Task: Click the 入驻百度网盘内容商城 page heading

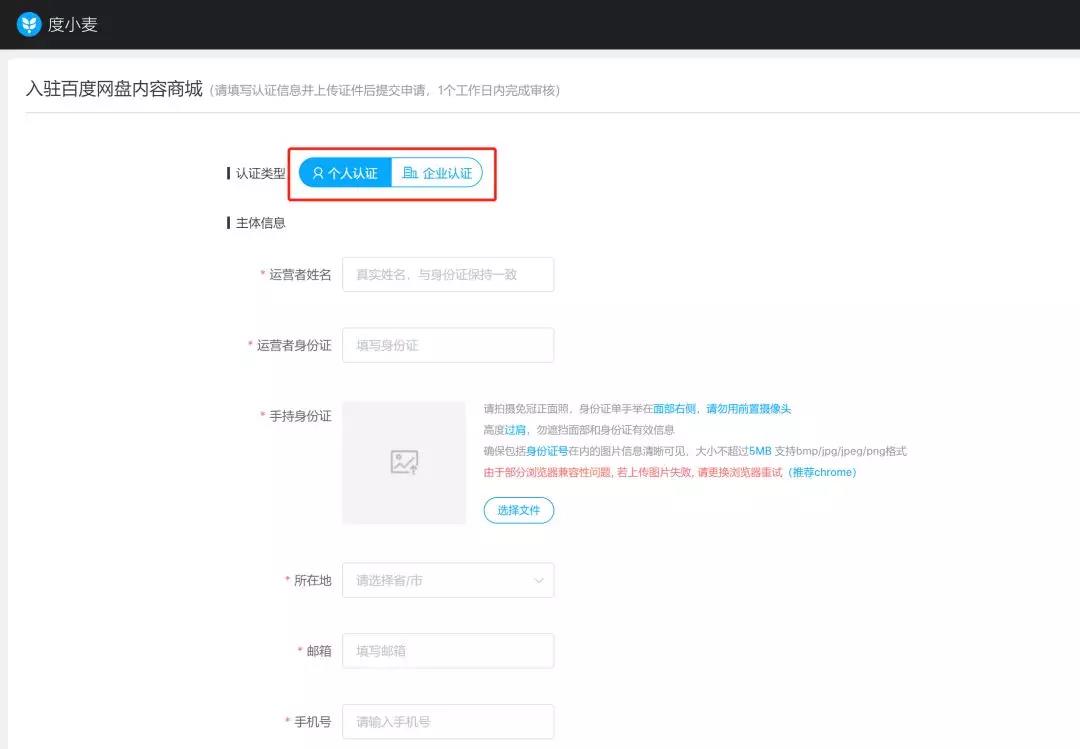Action: coord(114,89)
